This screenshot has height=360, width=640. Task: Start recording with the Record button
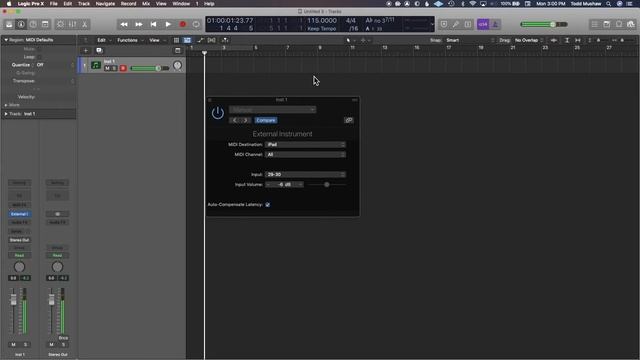(182, 24)
